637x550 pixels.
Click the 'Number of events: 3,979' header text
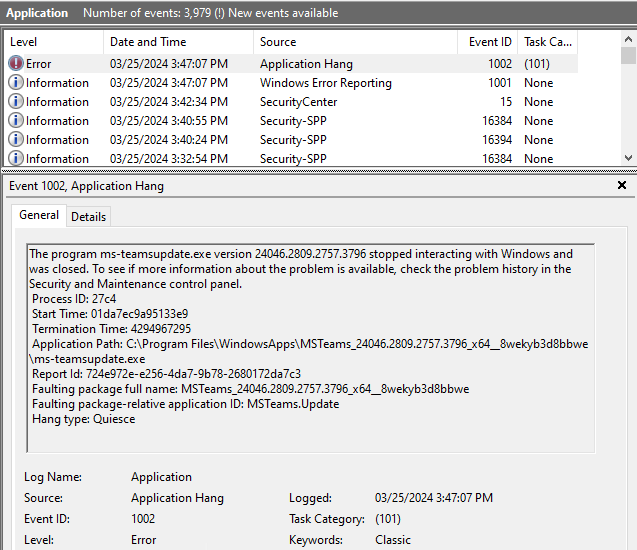click(x=147, y=13)
